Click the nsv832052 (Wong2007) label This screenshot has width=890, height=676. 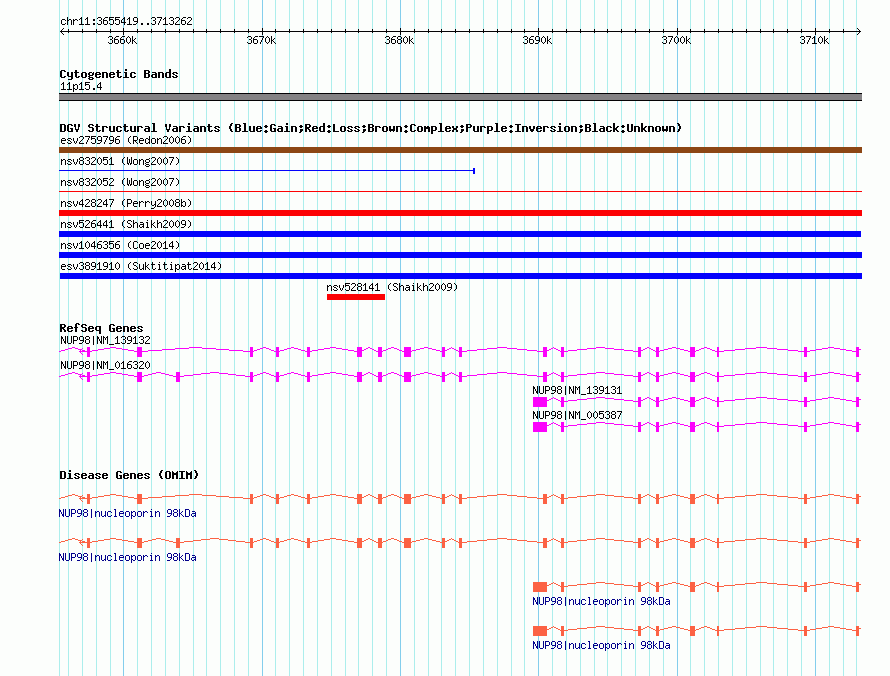click(120, 182)
